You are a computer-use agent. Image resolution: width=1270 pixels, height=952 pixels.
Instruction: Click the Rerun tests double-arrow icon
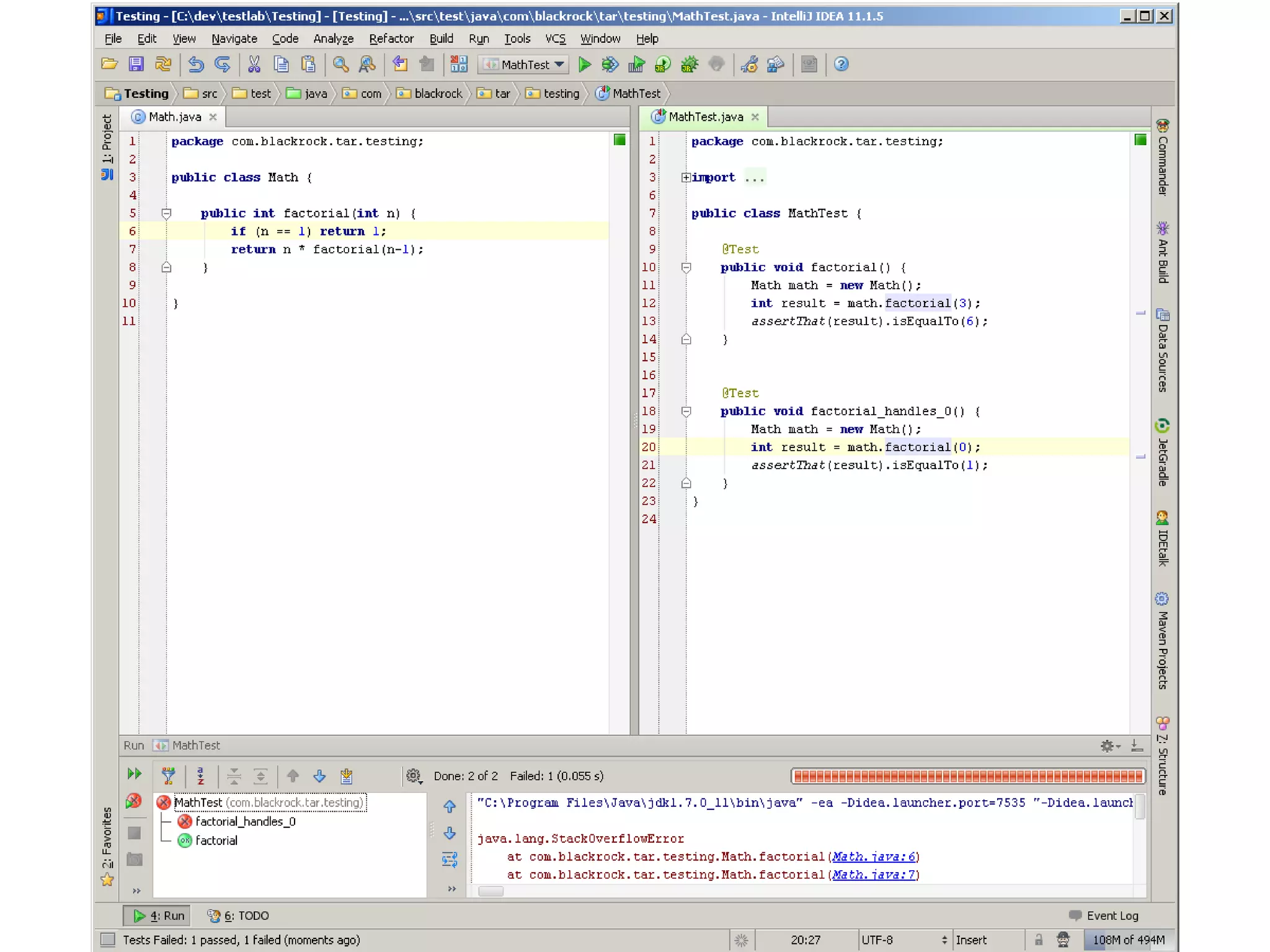pyautogui.click(x=134, y=774)
